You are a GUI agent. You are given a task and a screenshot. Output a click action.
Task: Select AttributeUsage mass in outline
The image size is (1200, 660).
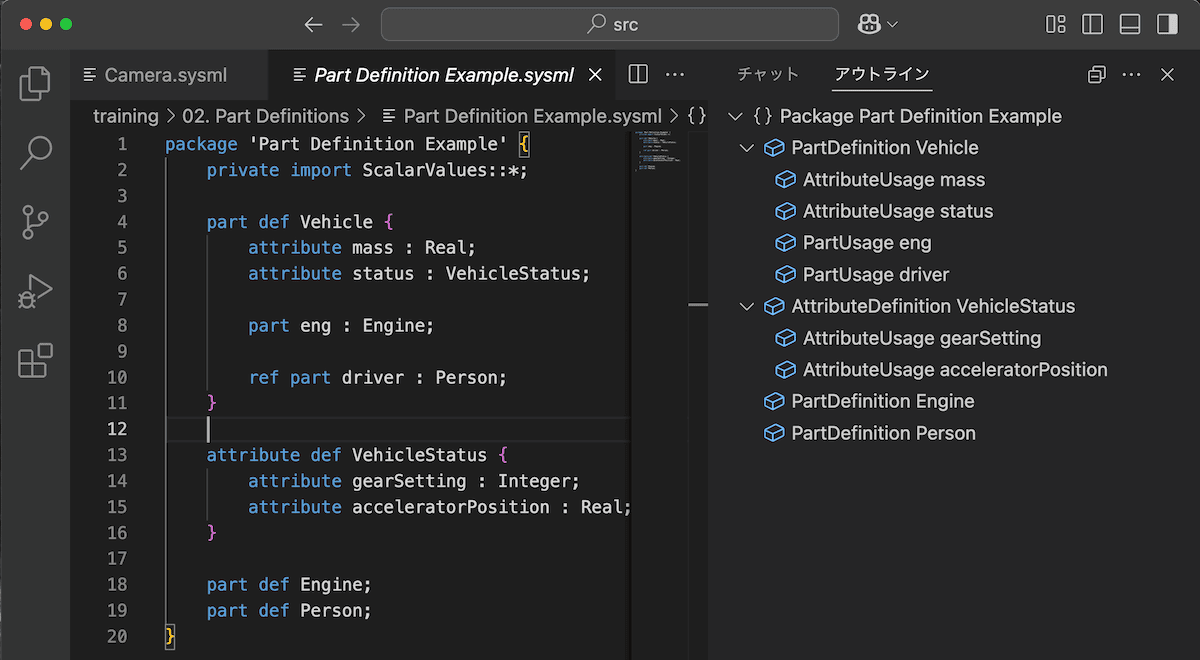click(x=894, y=180)
